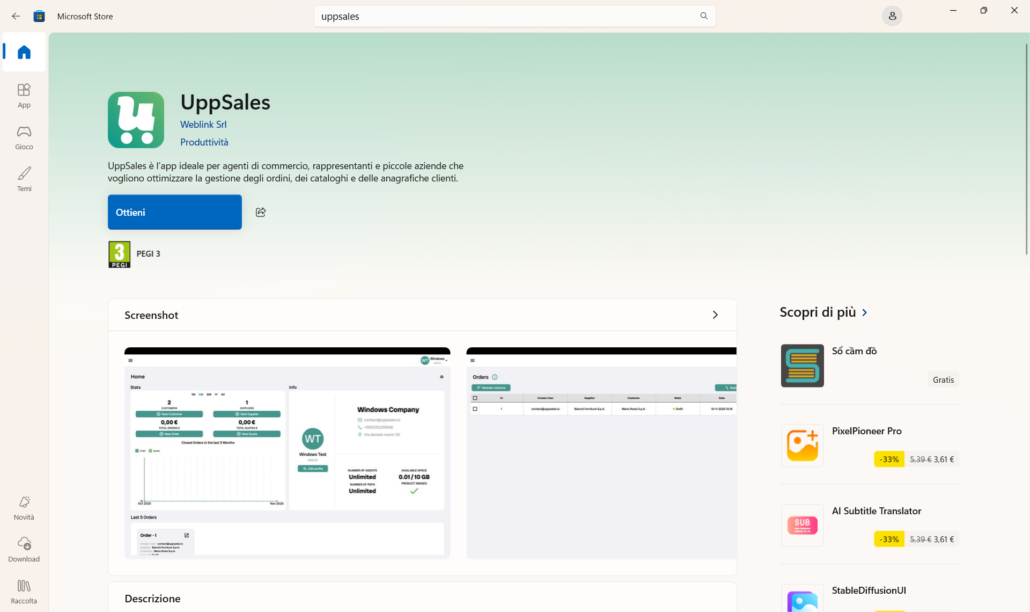The image size is (1030, 612).
Task: Open the Download section icon
Action: (x=22, y=547)
